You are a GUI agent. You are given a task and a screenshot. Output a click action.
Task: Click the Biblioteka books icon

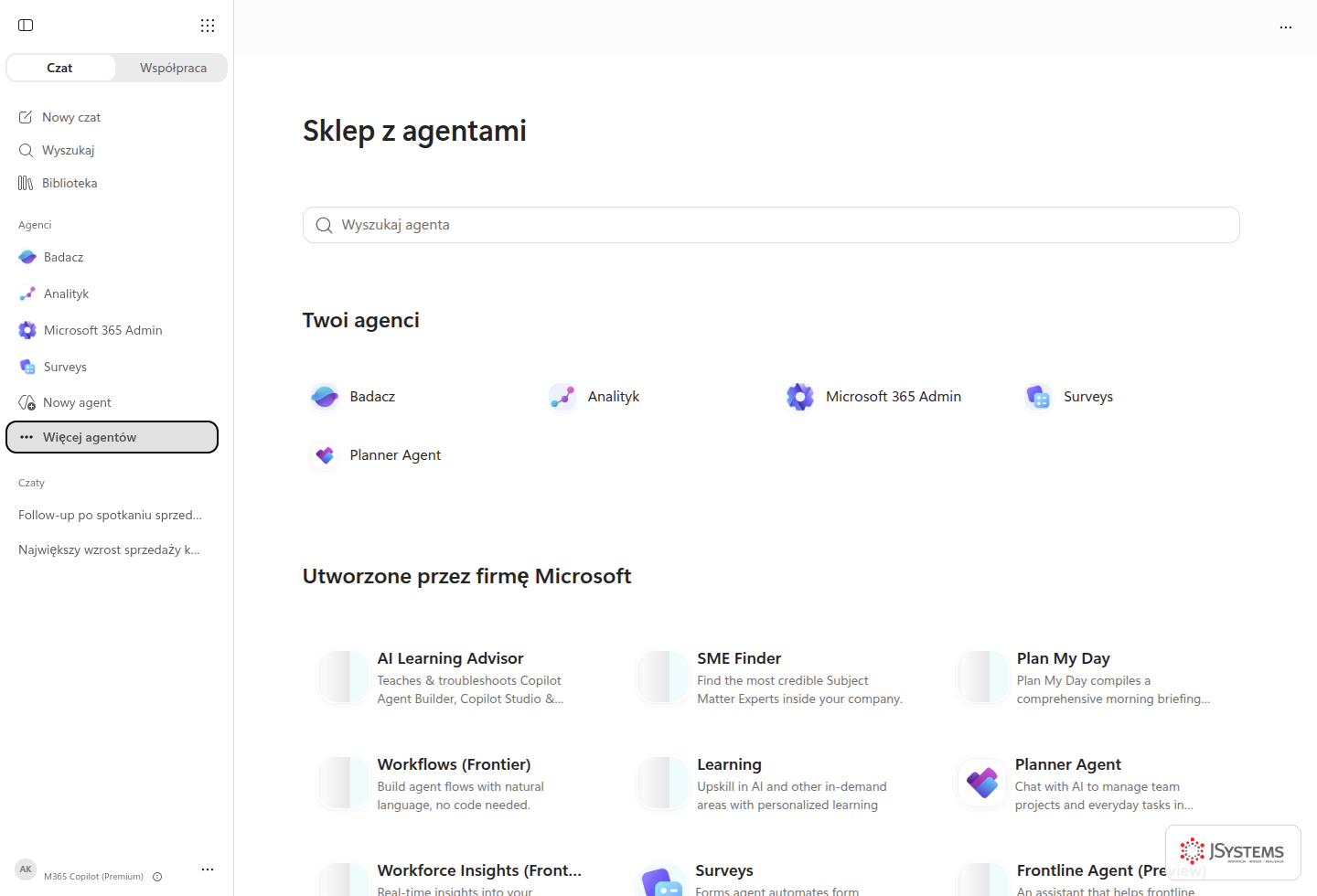[26, 183]
